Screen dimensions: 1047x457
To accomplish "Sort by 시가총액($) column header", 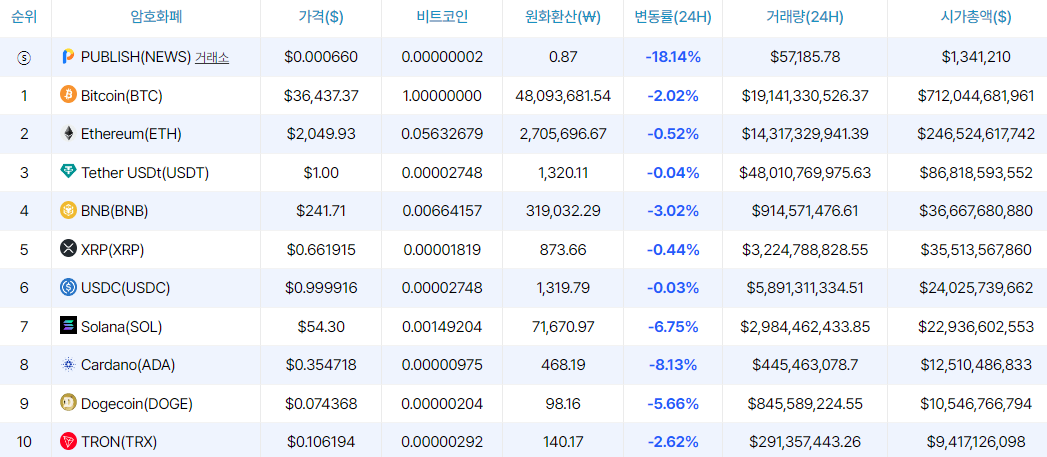I will click(967, 17).
